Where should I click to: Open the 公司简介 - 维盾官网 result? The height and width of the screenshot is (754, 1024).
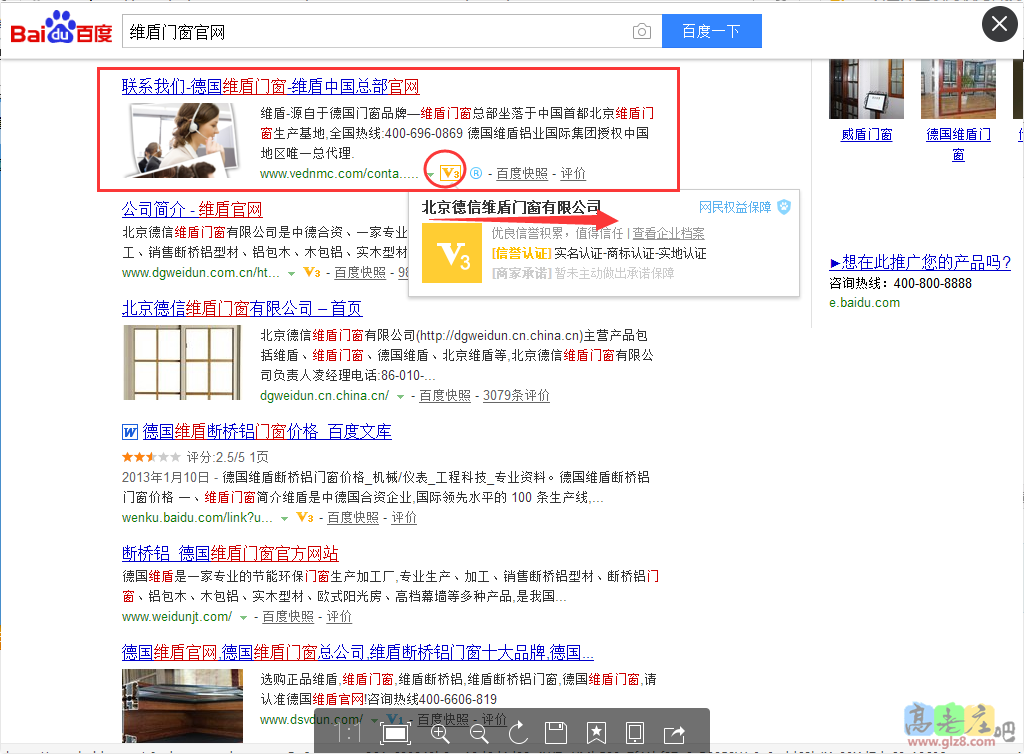192,210
